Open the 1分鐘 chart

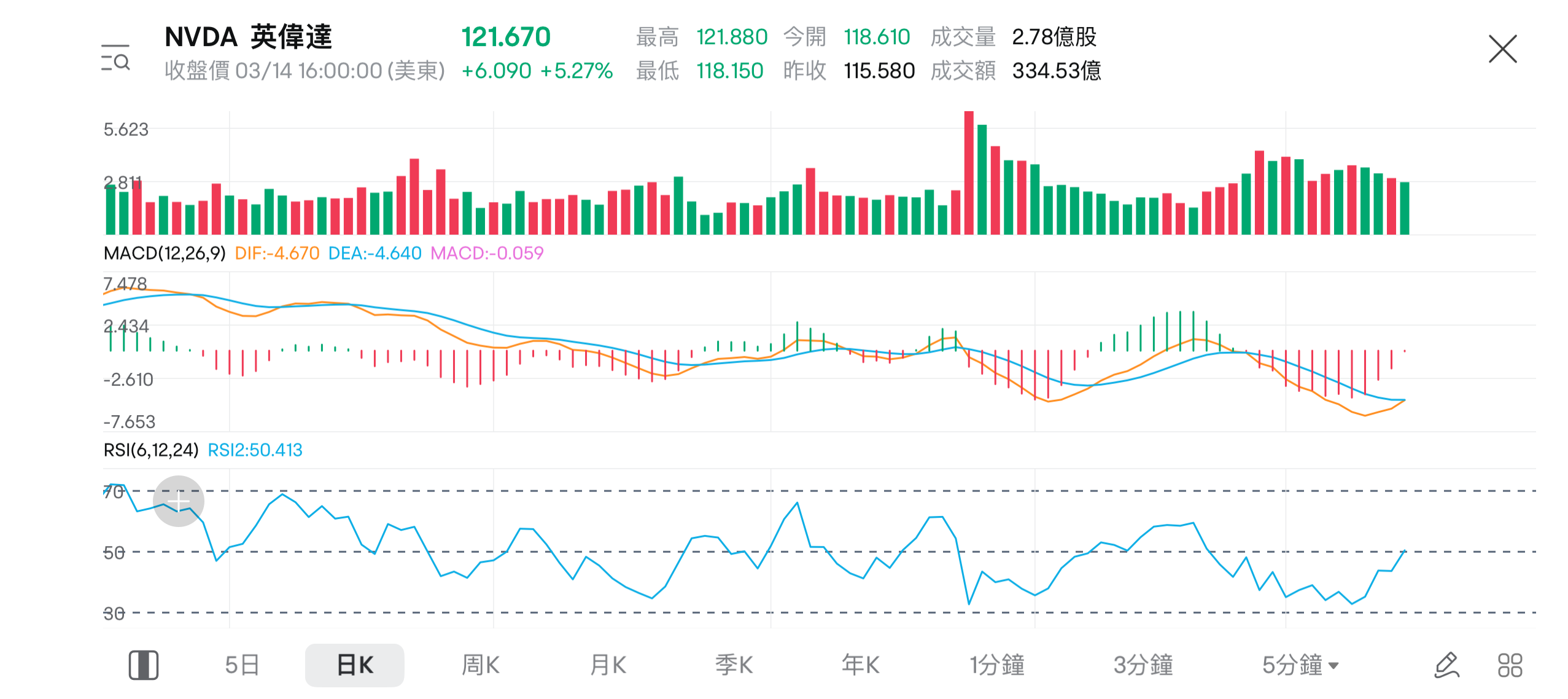(x=997, y=665)
